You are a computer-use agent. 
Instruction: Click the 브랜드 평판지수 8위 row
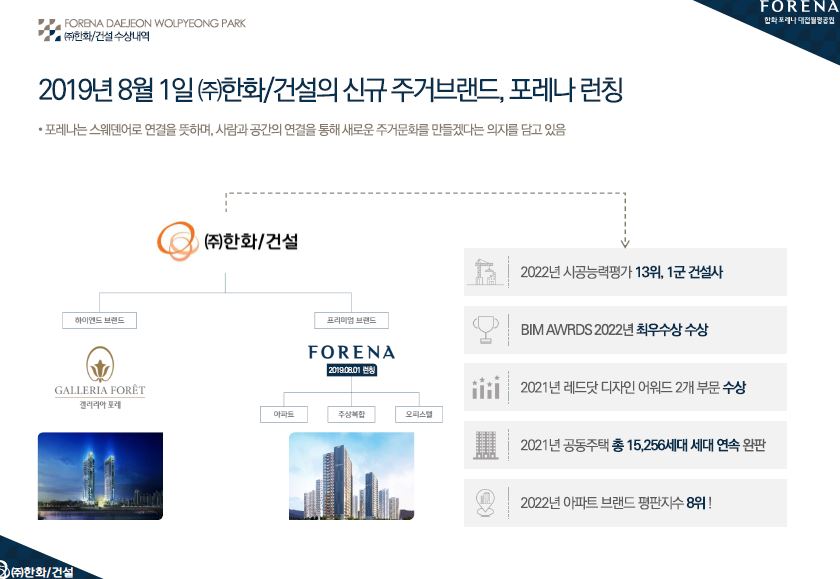pos(625,503)
